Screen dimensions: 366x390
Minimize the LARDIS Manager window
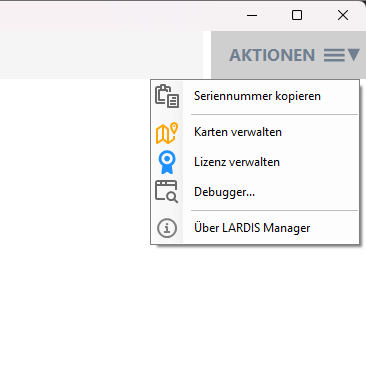coord(252,15)
